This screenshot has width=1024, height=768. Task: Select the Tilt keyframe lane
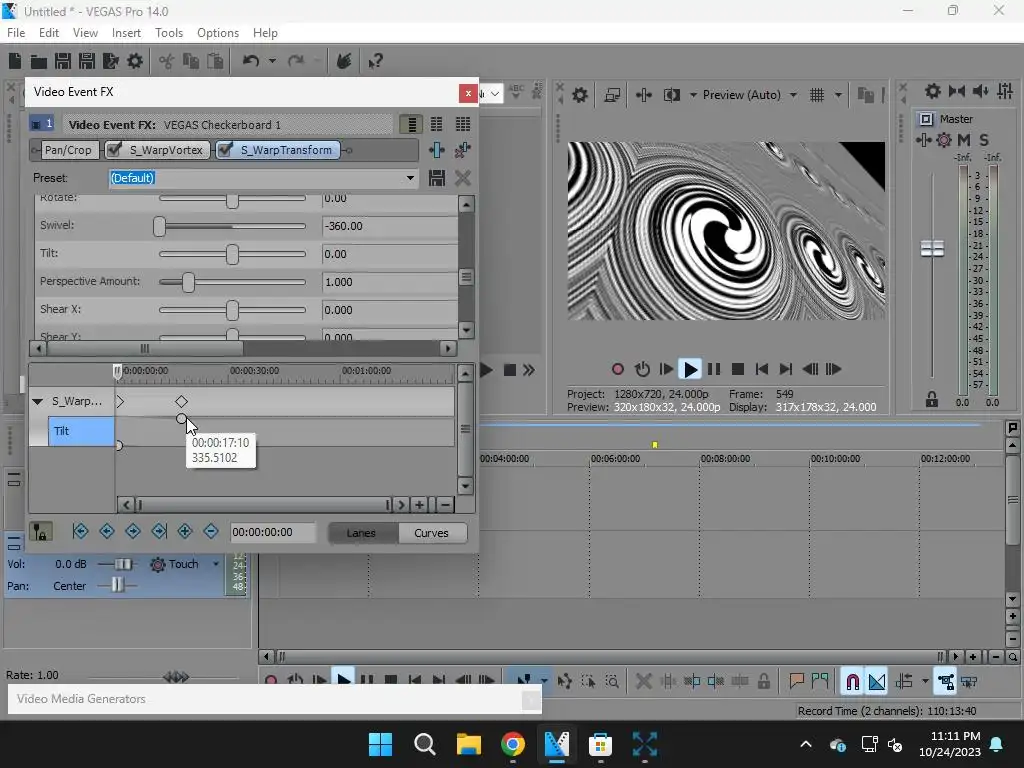[x=81, y=431]
